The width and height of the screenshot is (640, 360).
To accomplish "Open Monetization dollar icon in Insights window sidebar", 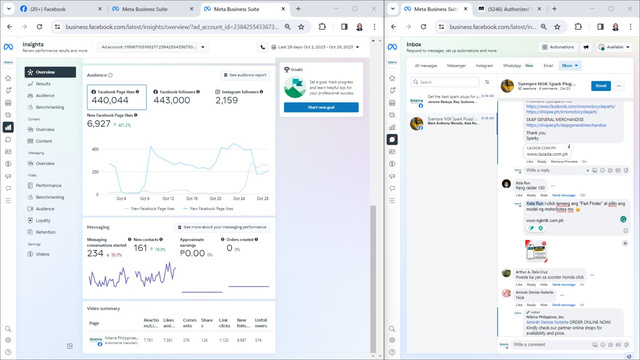I will 8,164.
